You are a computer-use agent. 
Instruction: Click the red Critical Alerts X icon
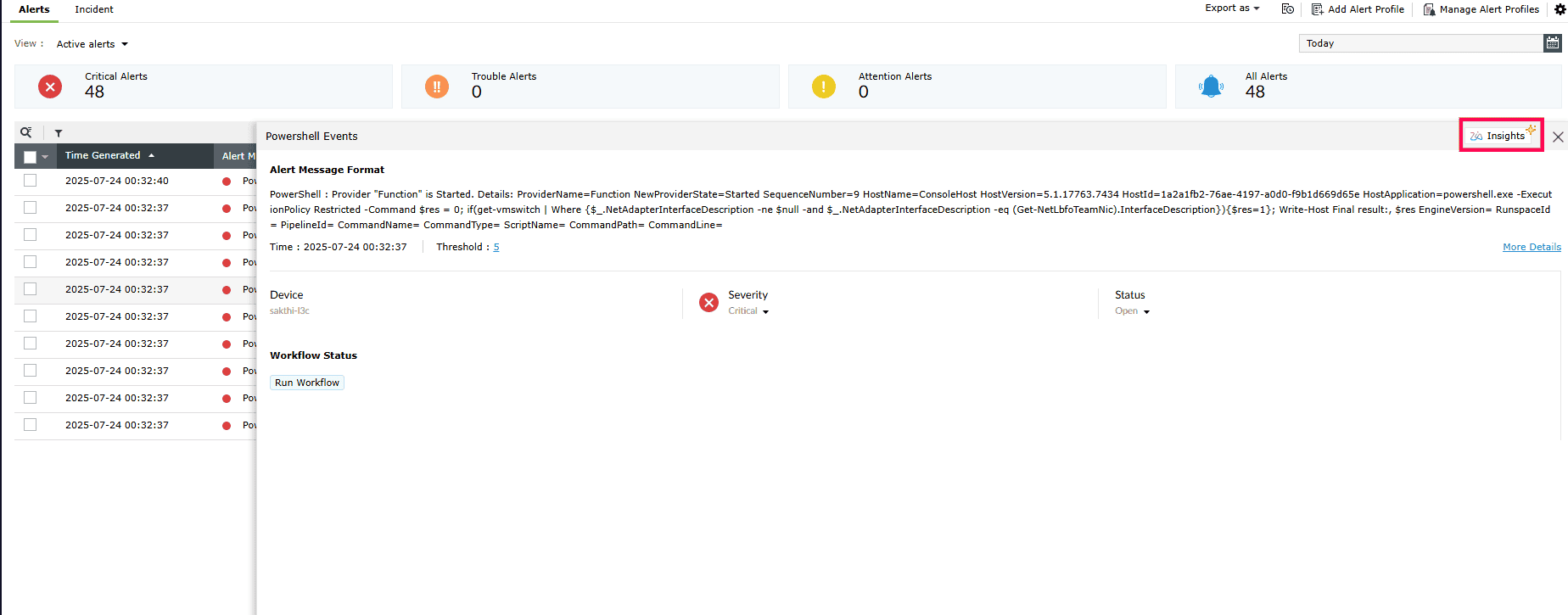[x=50, y=87]
